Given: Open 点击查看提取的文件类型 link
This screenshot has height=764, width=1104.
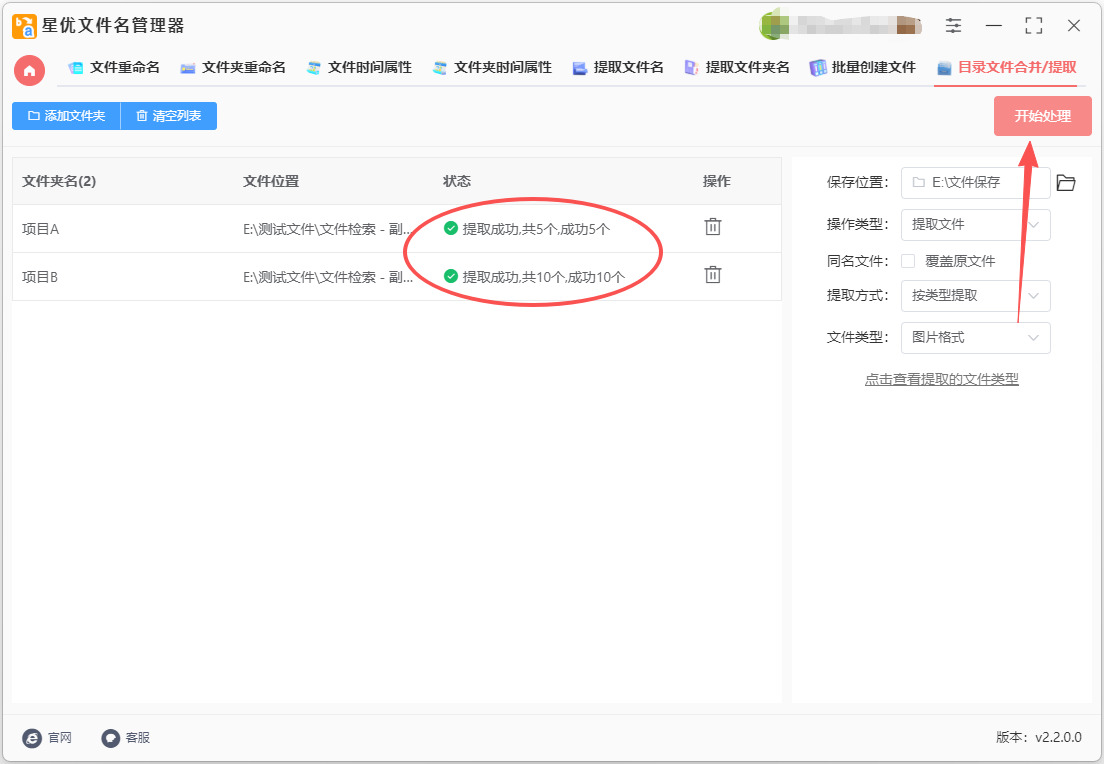Looking at the screenshot, I should (x=941, y=380).
